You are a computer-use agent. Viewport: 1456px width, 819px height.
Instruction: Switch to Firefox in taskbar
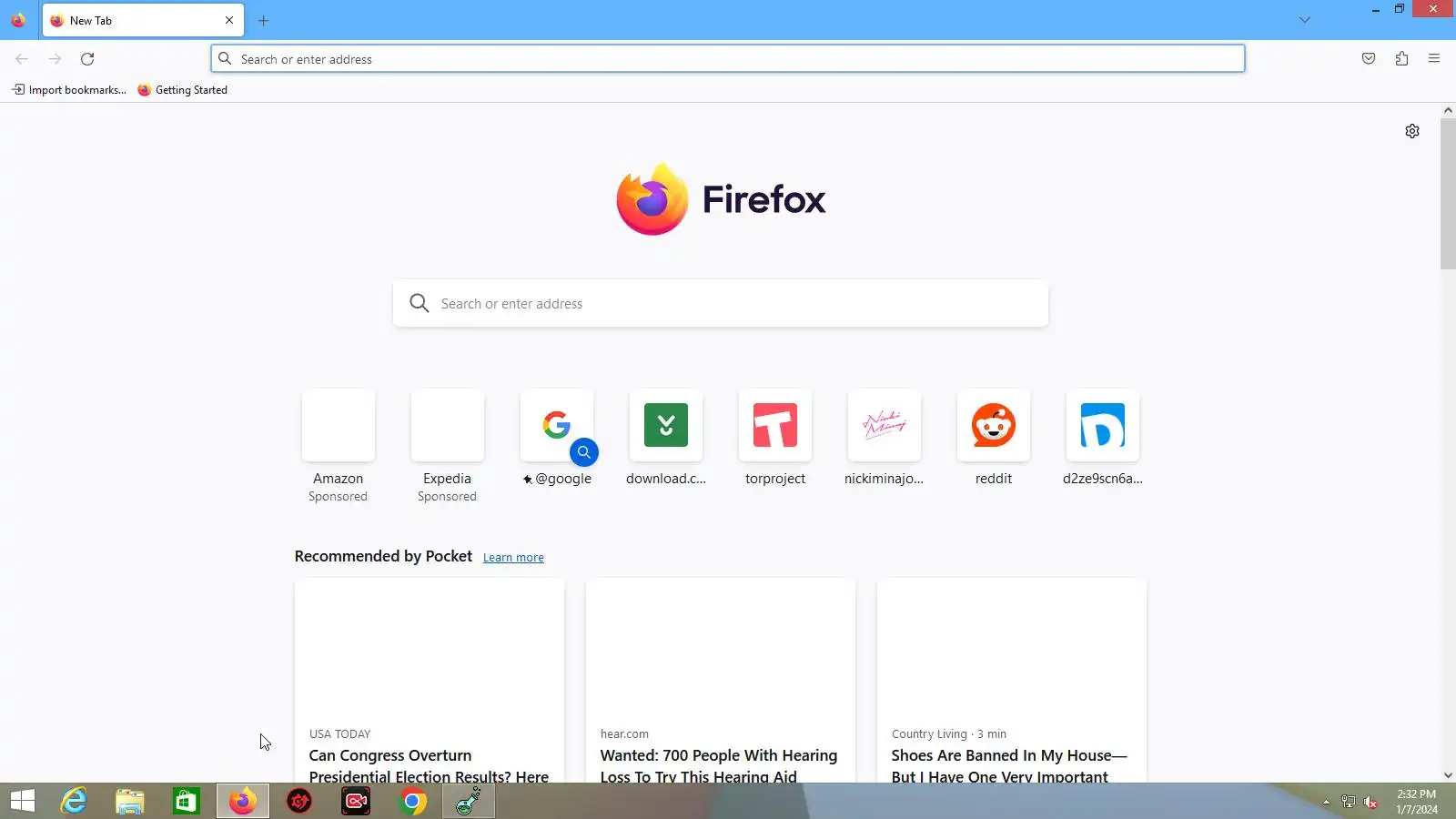point(243,801)
